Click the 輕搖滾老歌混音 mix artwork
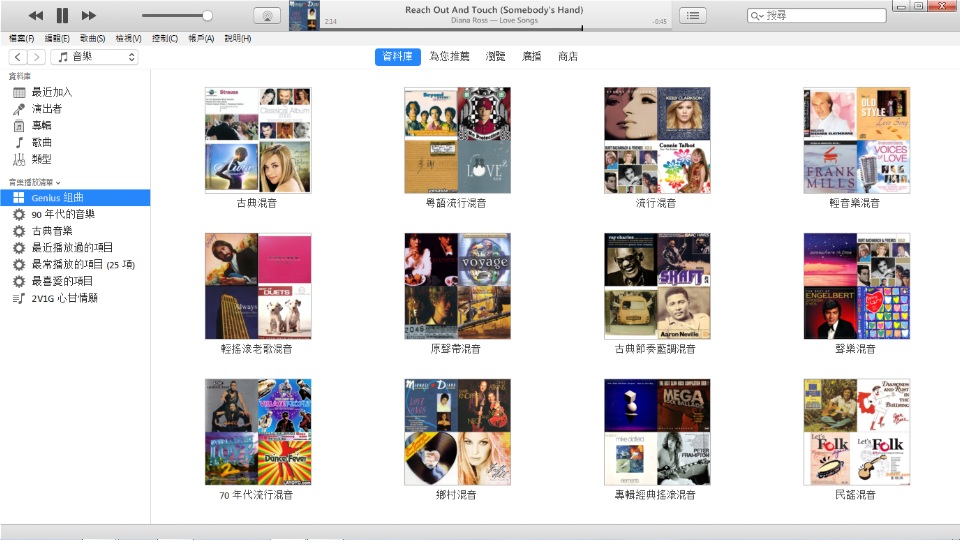Screen dimensions: 965x544 pos(258,286)
